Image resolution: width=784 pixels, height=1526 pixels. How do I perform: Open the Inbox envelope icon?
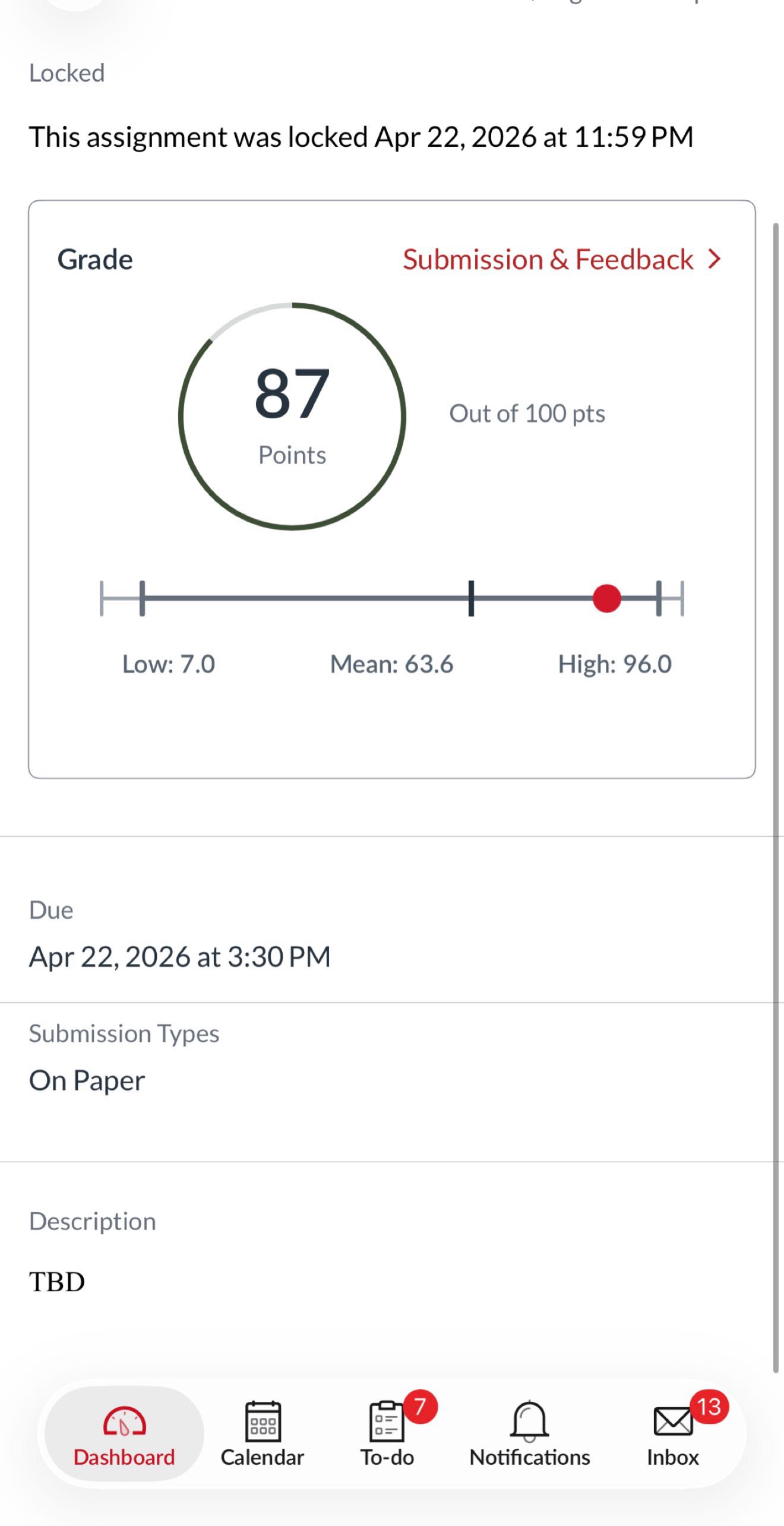(x=672, y=1422)
